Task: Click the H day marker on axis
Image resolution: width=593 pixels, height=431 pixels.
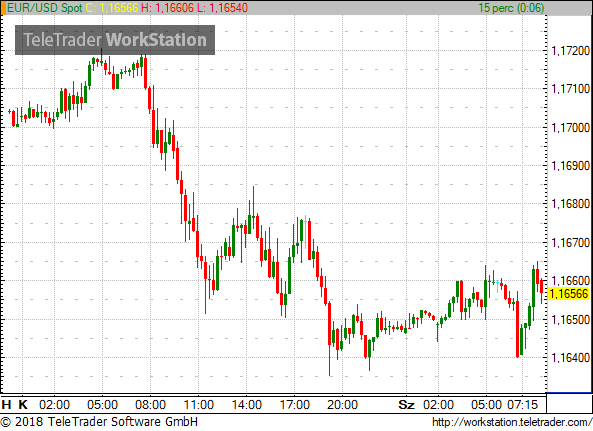Action: pyautogui.click(x=6, y=405)
